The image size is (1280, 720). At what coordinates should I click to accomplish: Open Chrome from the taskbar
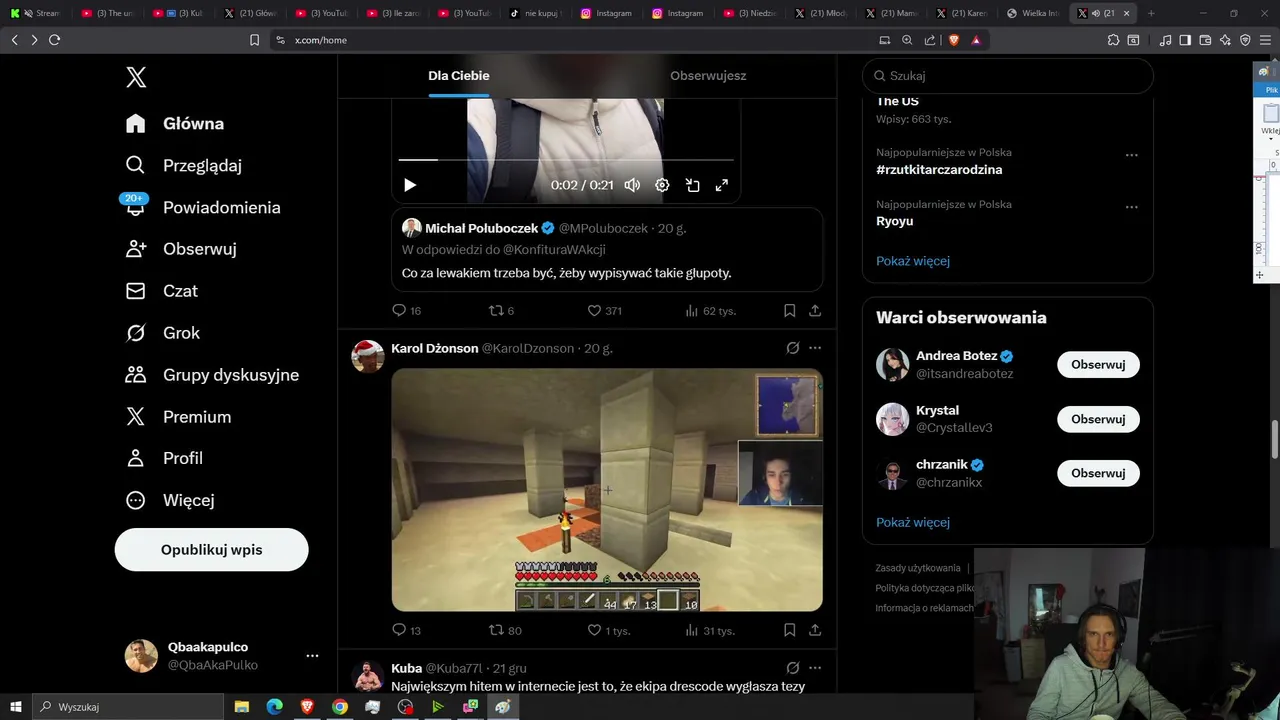[340, 706]
